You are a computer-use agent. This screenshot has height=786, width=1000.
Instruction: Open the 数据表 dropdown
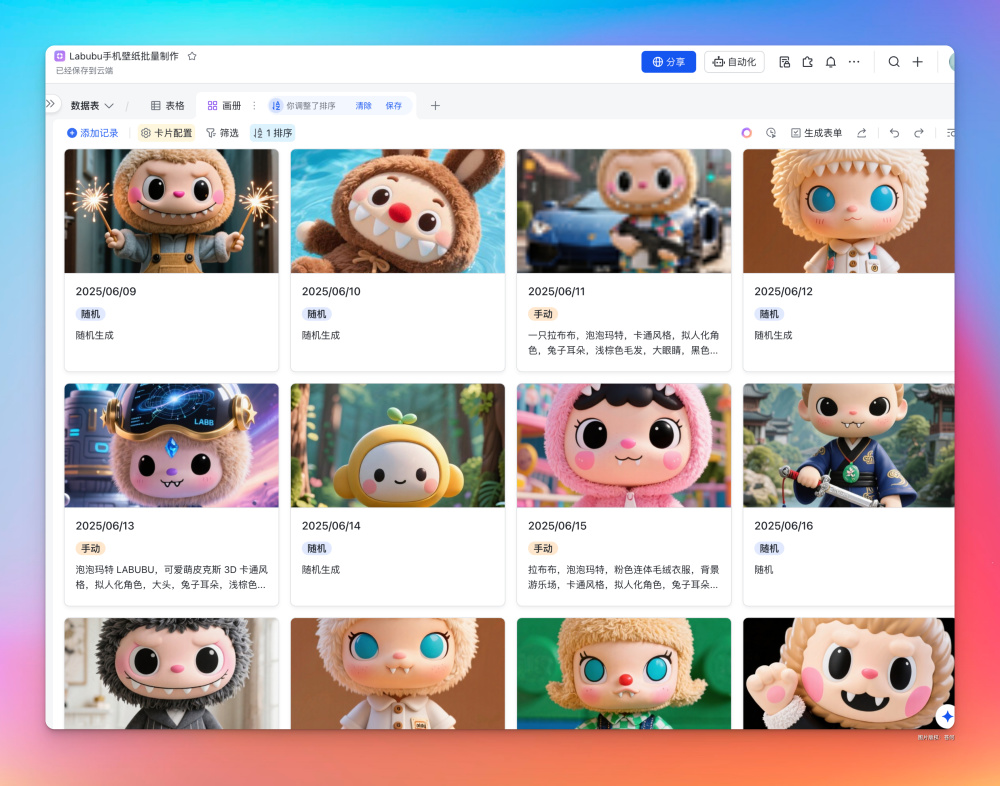click(x=92, y=105)
